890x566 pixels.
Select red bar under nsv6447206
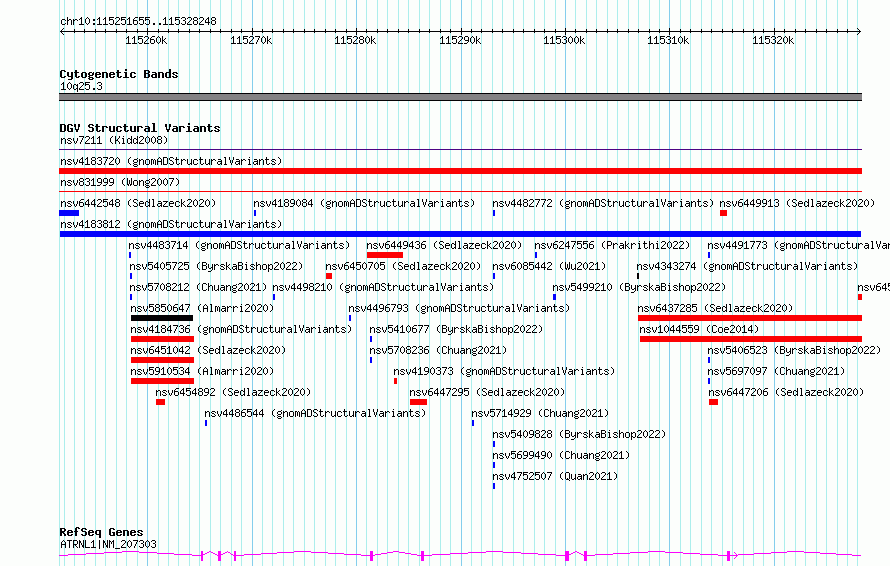[713, 402]
